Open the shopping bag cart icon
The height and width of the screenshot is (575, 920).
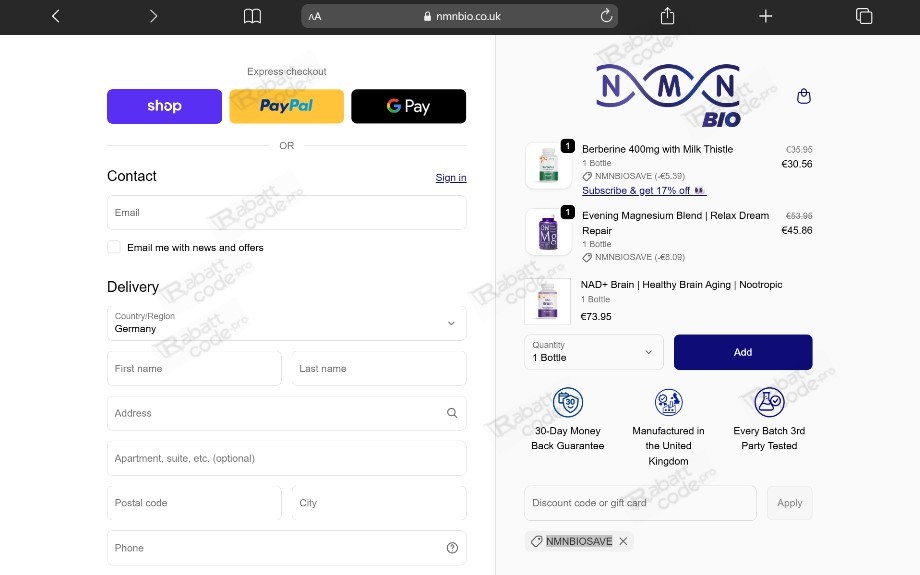click(x=804, y=96)
